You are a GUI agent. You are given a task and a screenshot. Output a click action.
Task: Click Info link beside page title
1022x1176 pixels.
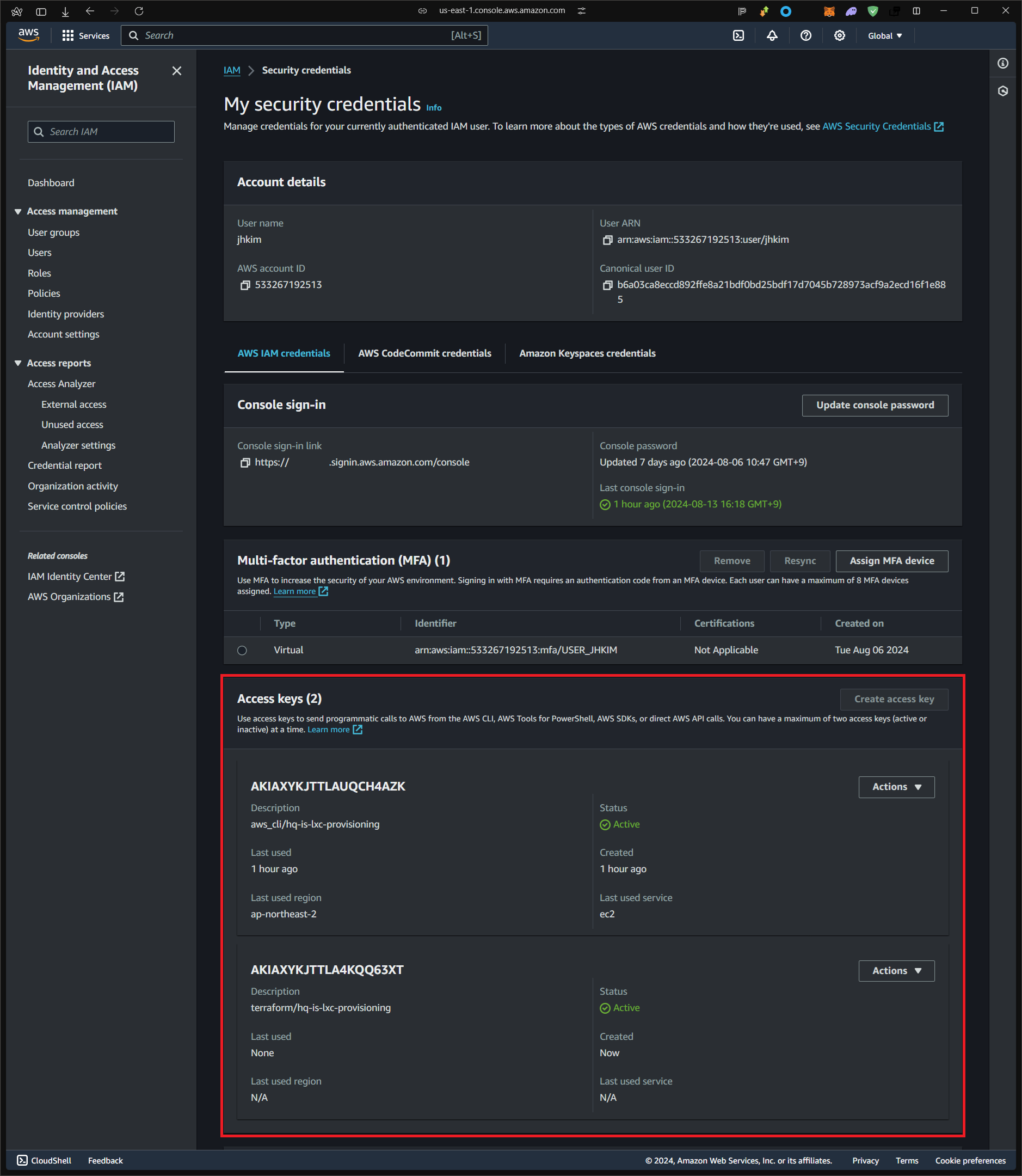click(x=433, y=107)
